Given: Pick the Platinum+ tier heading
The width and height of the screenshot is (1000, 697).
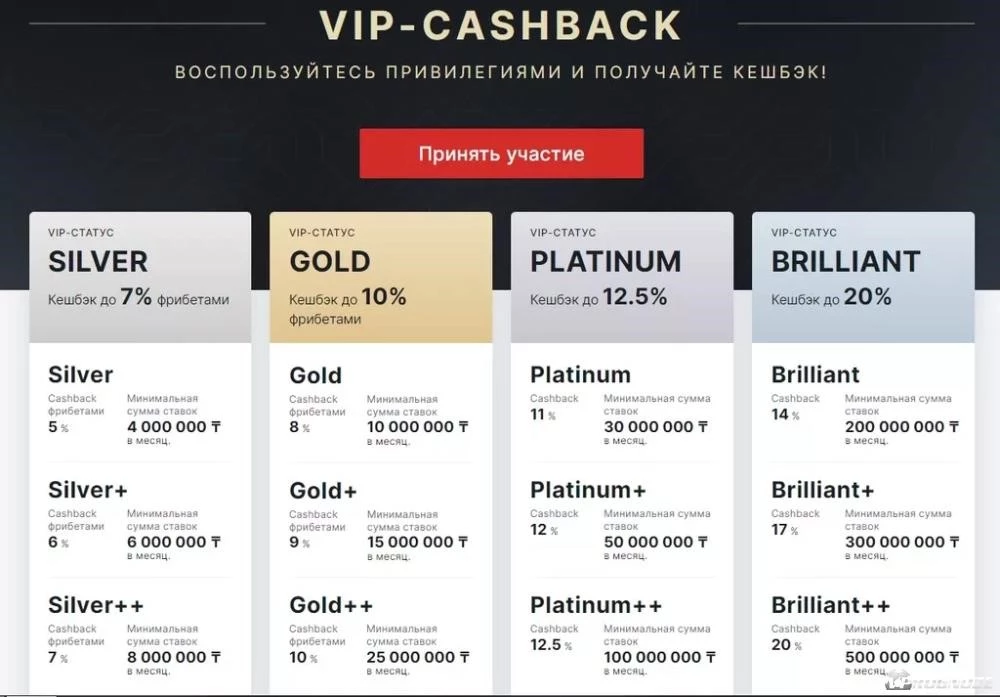Looking at the screenshot, I should [588, 490].
